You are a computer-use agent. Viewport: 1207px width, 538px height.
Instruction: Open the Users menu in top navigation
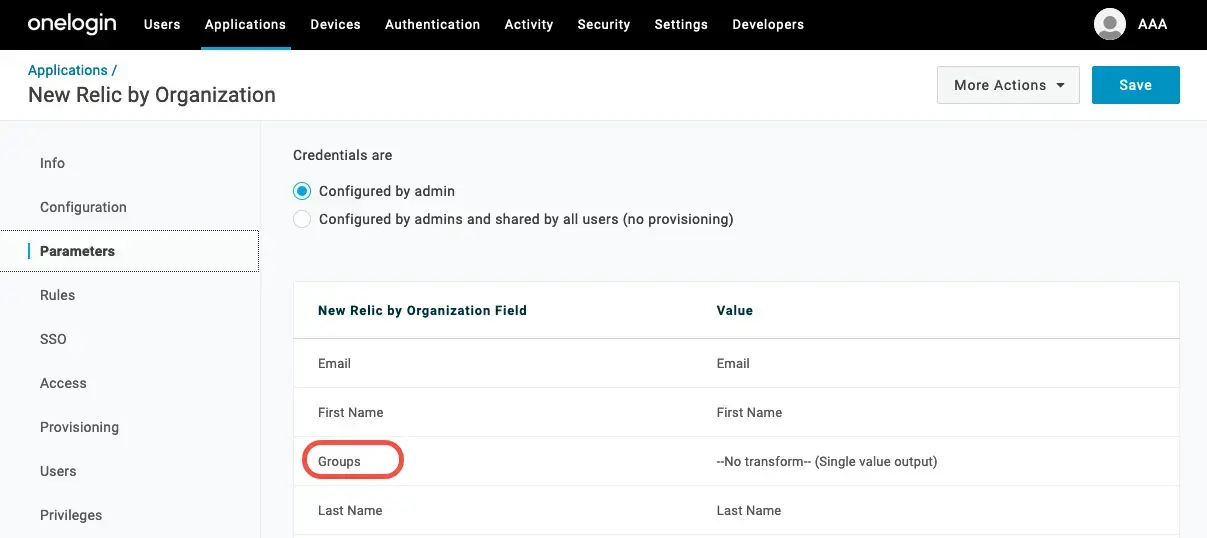(x=162, y=24)
